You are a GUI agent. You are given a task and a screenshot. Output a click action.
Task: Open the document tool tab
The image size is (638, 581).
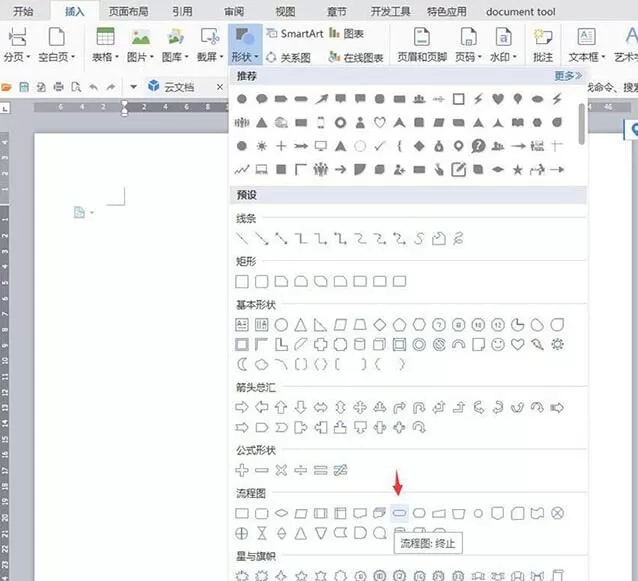click(x=520, y=12)
